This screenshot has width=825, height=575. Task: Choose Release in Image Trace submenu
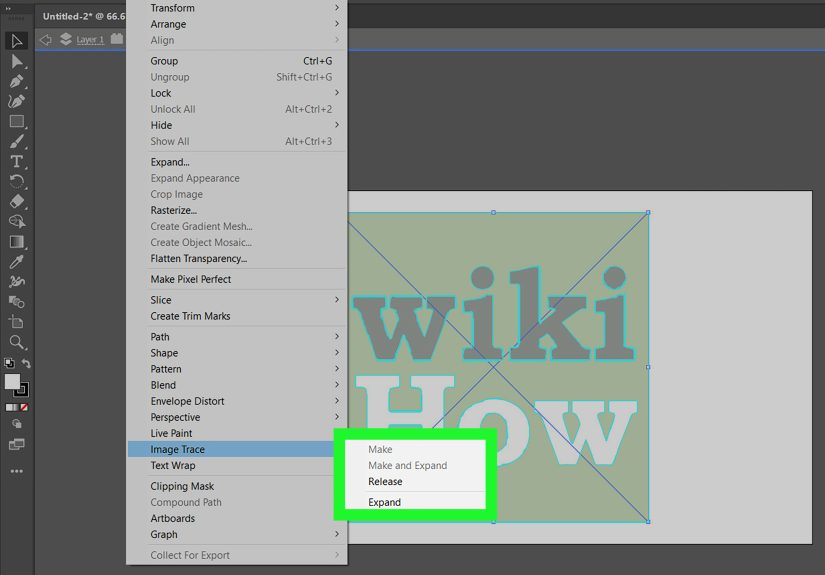[x=415, y=481]
